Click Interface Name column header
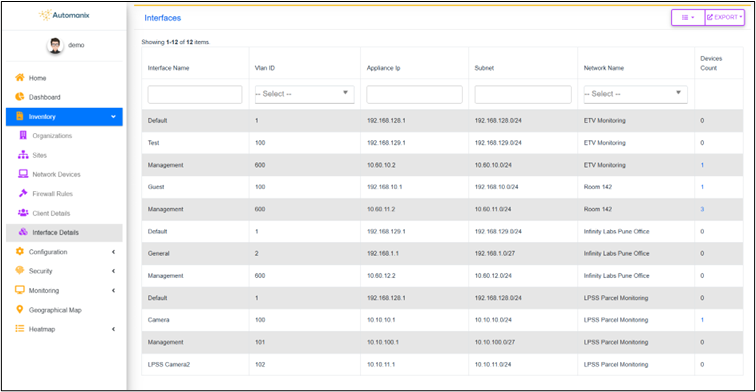 [168, 68]
